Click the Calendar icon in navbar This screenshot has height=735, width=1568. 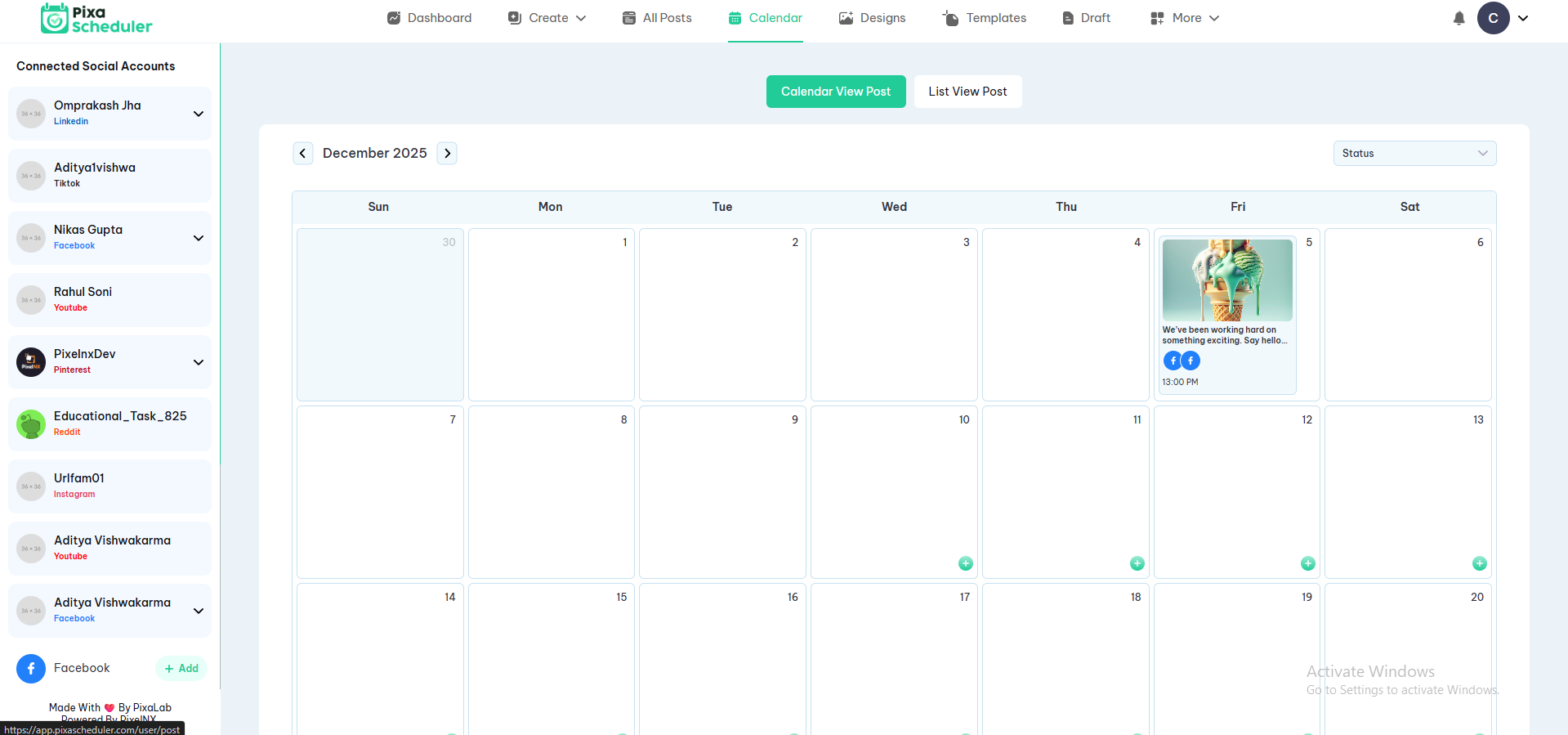coord(735,18)
